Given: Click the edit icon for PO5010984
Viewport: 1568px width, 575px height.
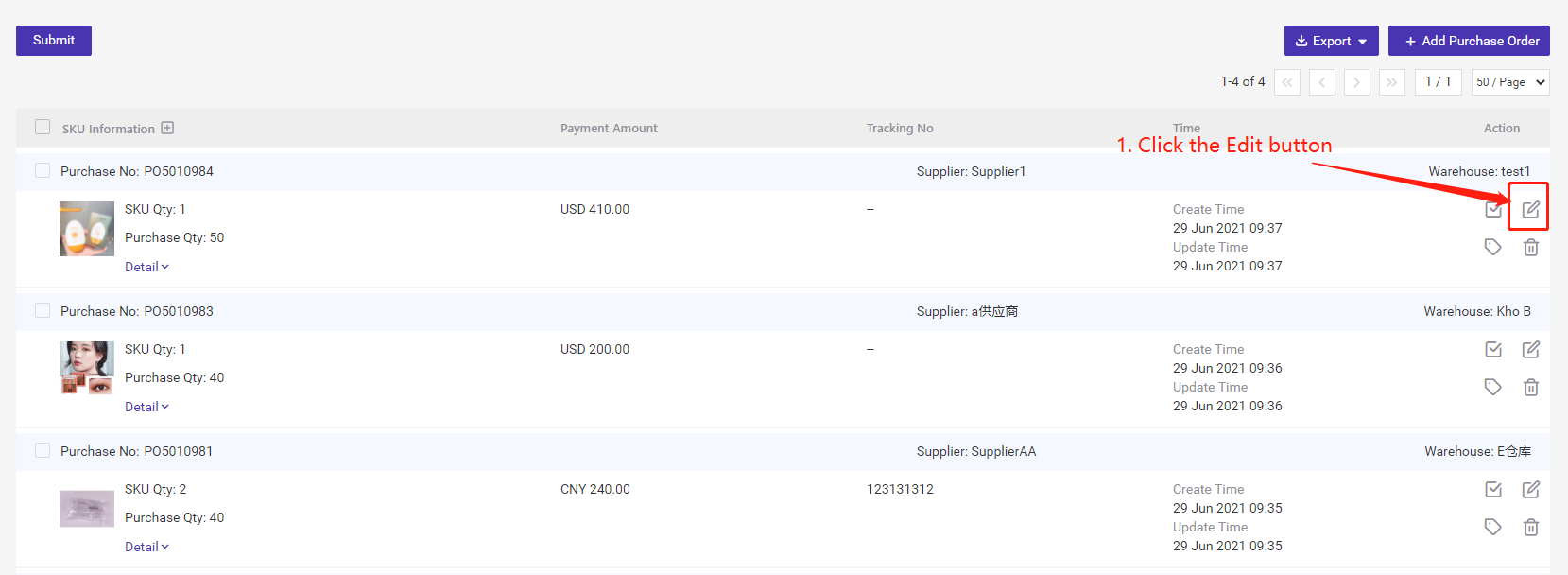Looking at the screenshot, I should point(1530,209).
